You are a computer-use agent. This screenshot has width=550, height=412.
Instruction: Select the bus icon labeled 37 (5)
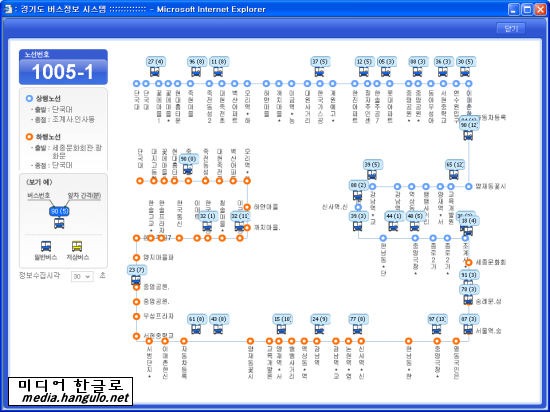pyautogui.click(x=319, y=72)
